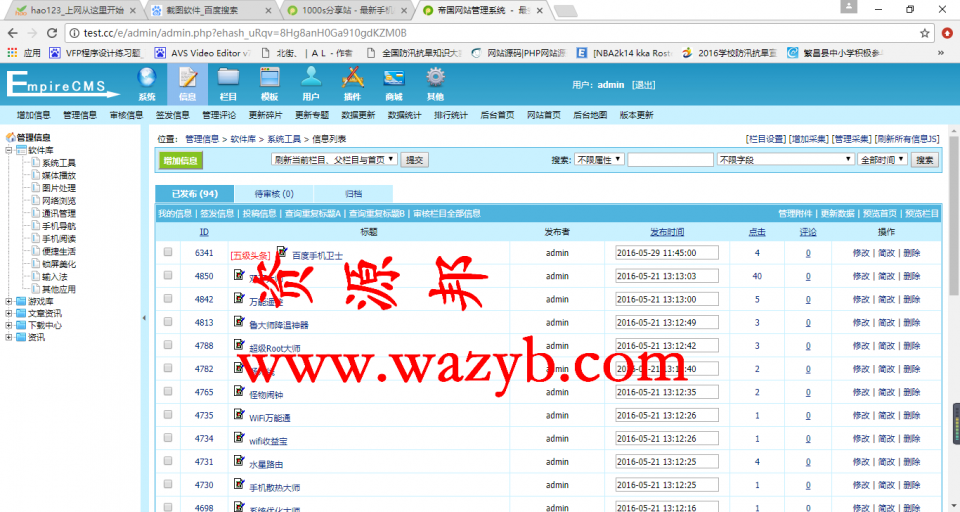Open 栏目设置 link

click(x=765, y=139)
